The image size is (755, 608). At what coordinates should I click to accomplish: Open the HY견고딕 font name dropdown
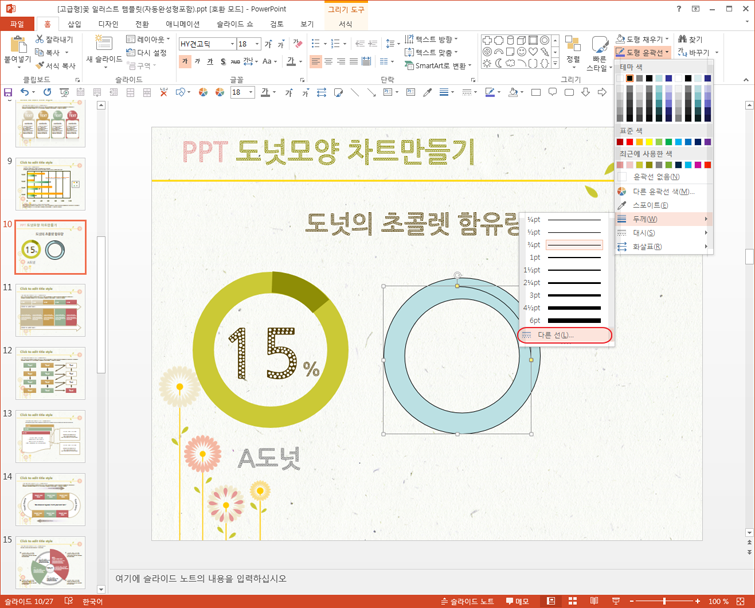[x=232, y=44]
